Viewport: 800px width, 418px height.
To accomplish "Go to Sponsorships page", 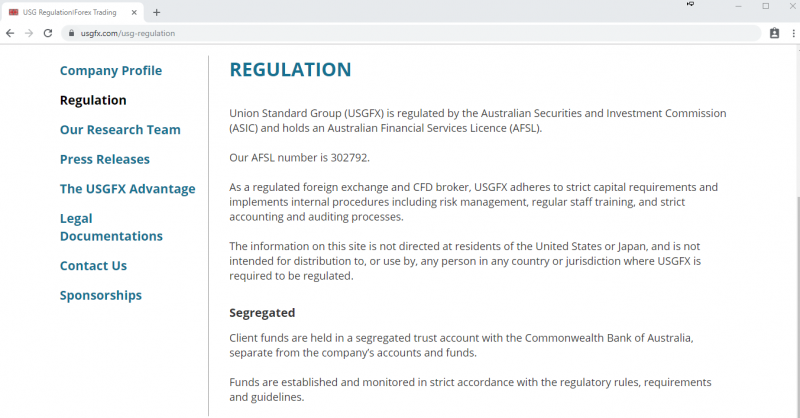I will point(101,295).
